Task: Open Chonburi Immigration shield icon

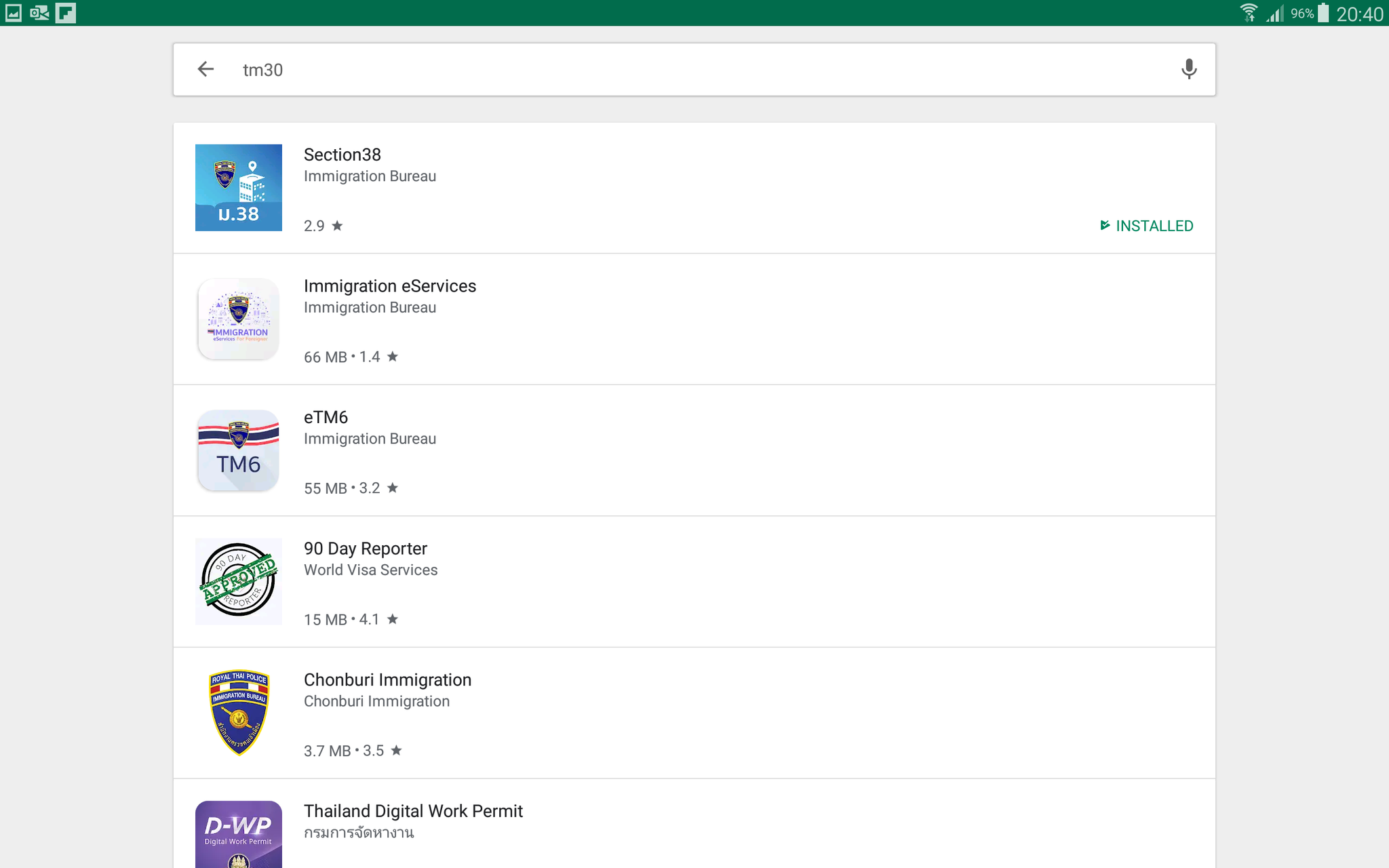Action: 239,712
